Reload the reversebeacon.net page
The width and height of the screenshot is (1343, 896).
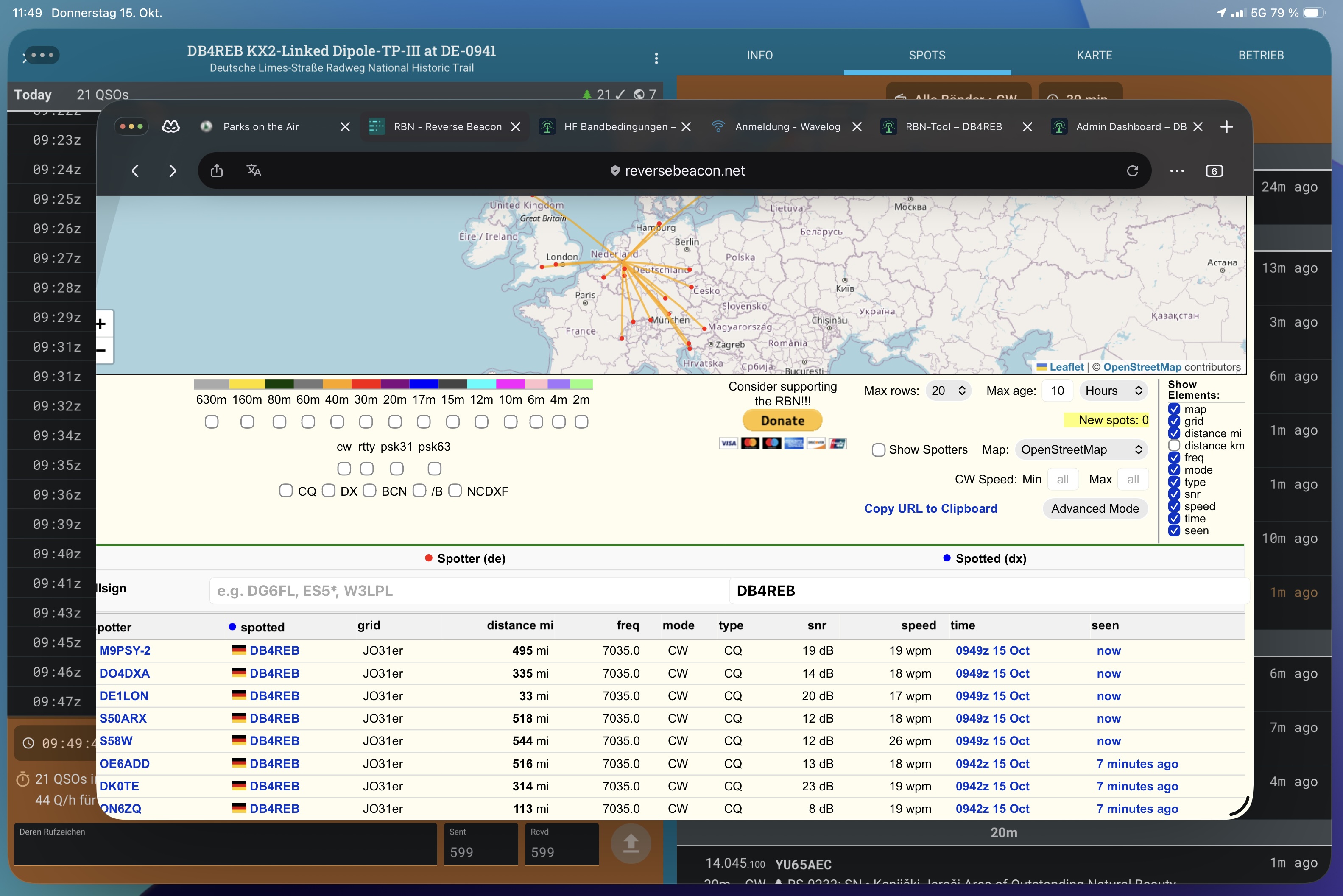1132,171
